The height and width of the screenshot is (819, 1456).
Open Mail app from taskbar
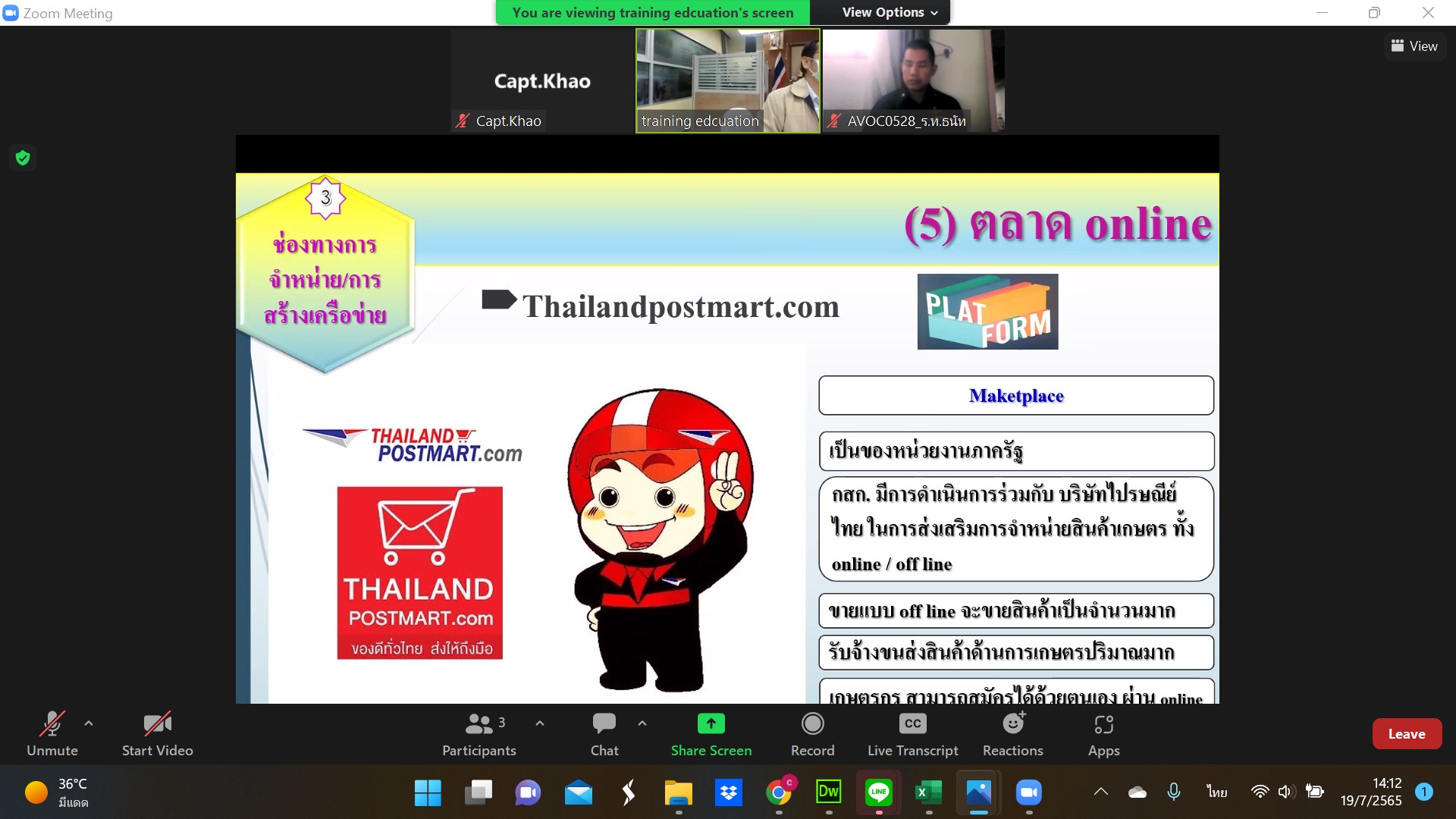pyautogui.click(x=578, y=793)
